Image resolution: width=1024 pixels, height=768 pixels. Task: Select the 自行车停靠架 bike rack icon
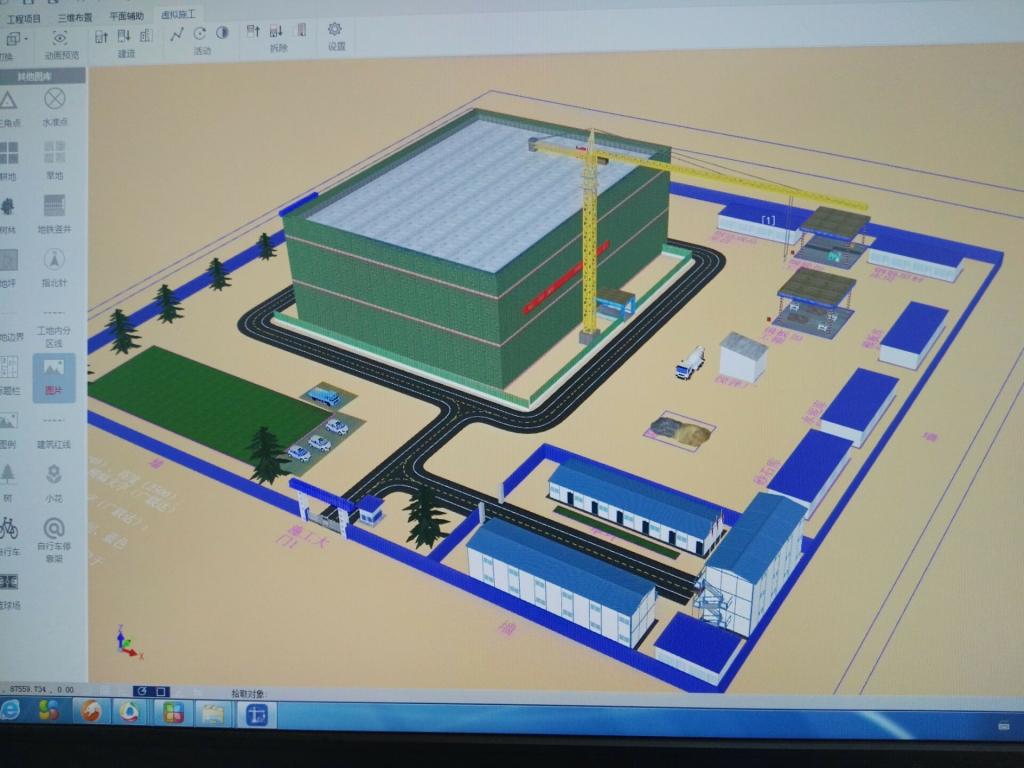[54, 528]
